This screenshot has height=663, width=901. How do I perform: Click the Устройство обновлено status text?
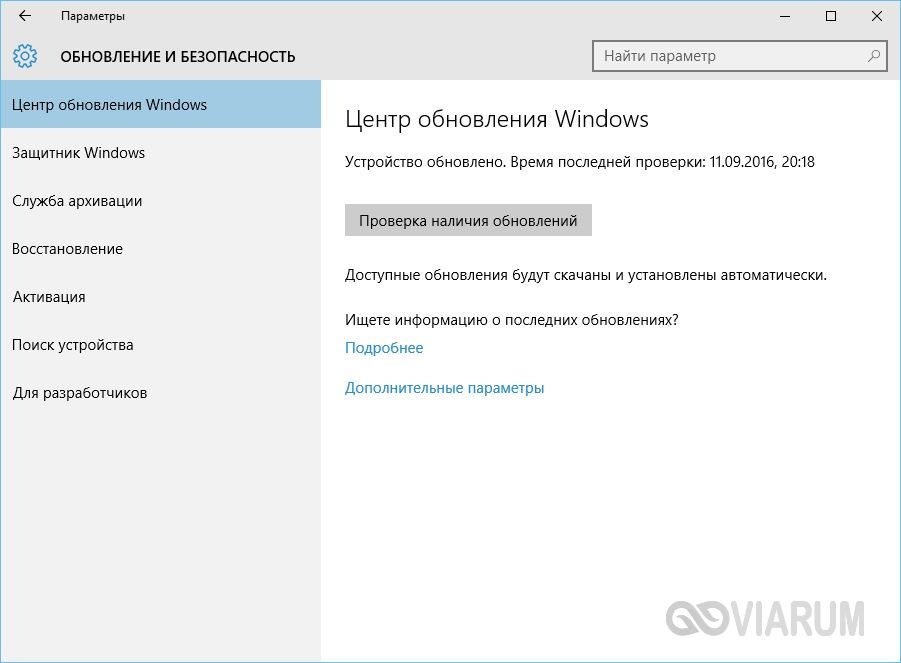coord(580,162)
